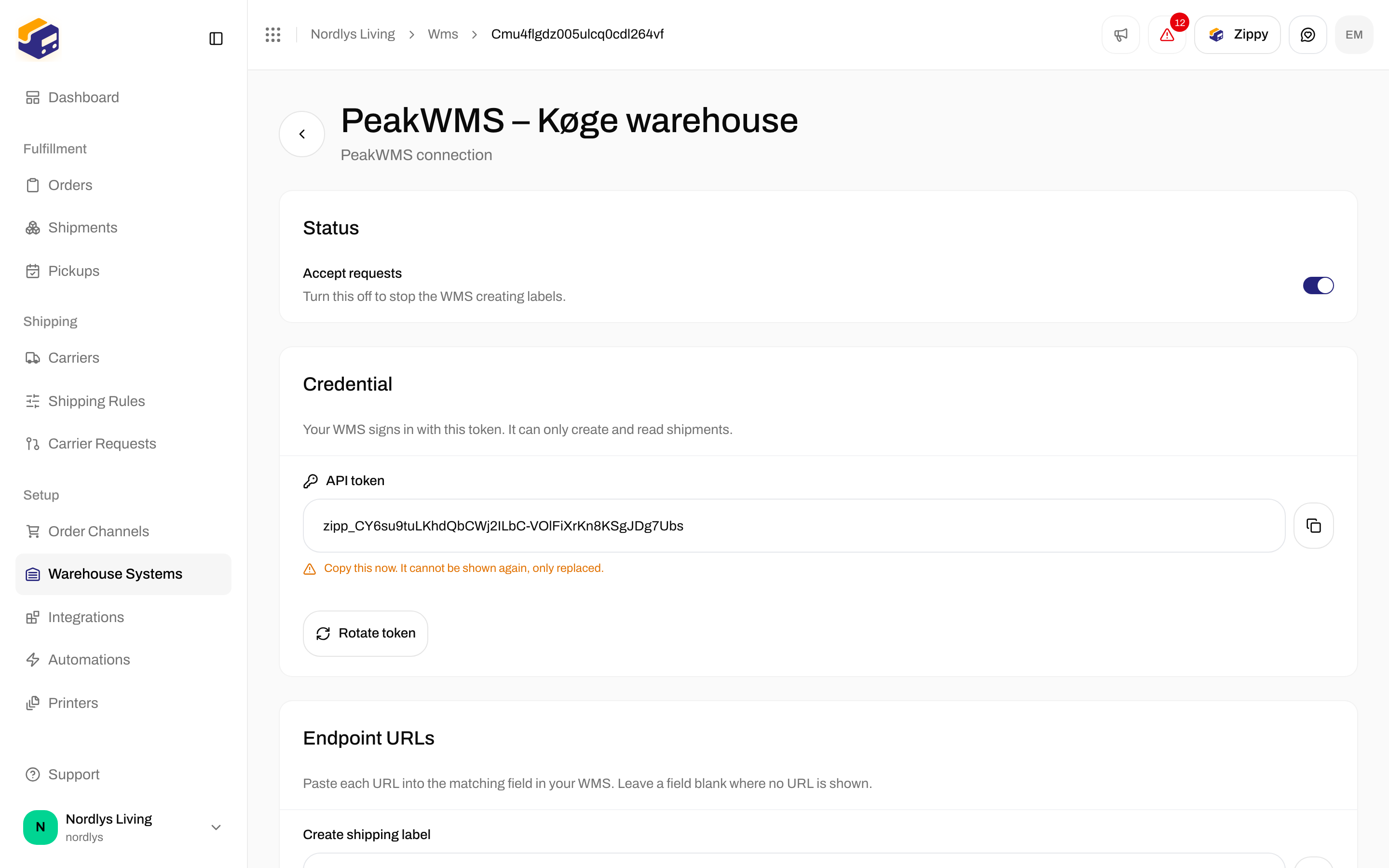Open the chat support bubble
Viewport: 1389px width, 868px height.
pos(1307,35)
